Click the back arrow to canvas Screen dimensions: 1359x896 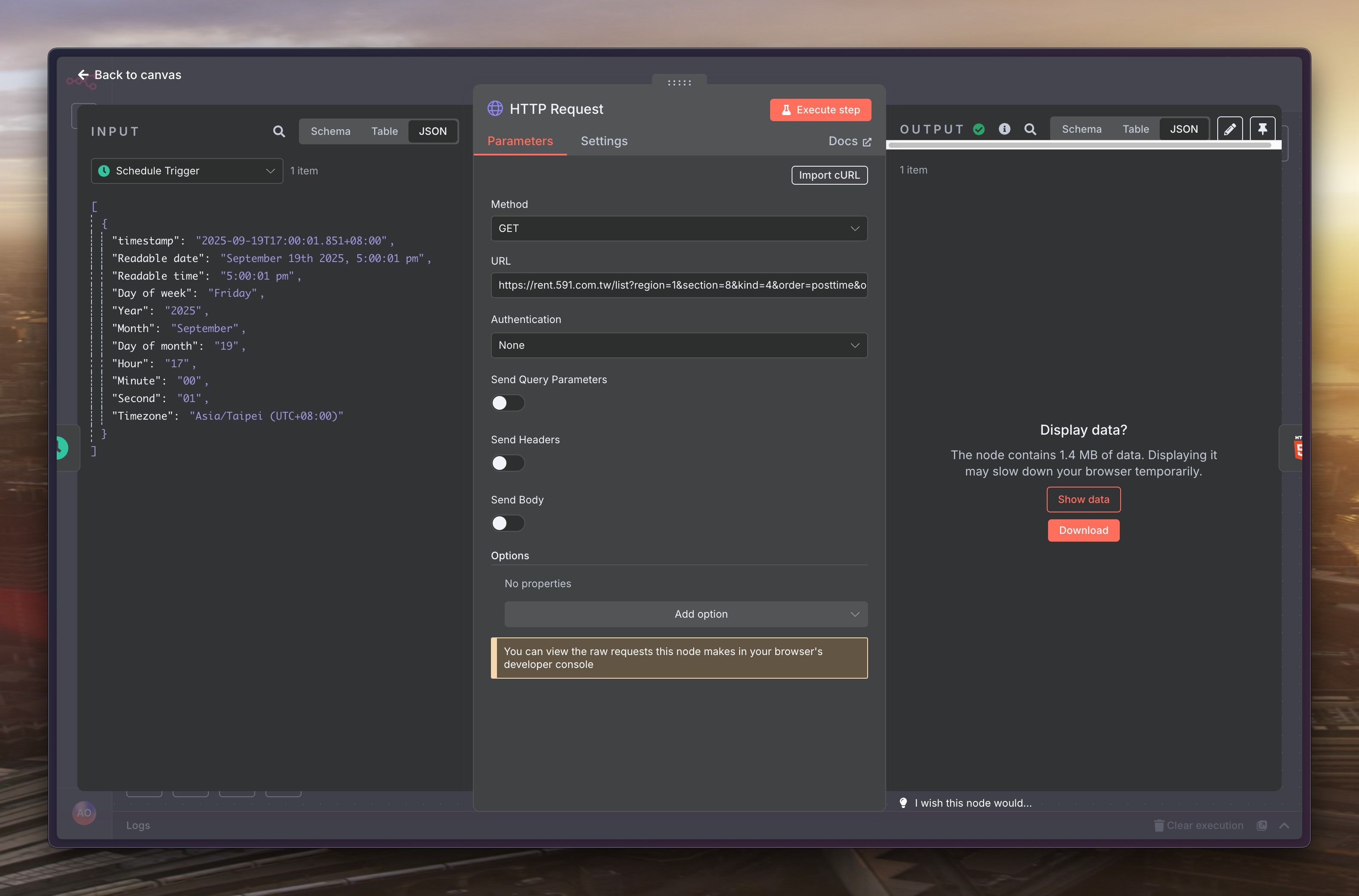click(x=83, y=75)
